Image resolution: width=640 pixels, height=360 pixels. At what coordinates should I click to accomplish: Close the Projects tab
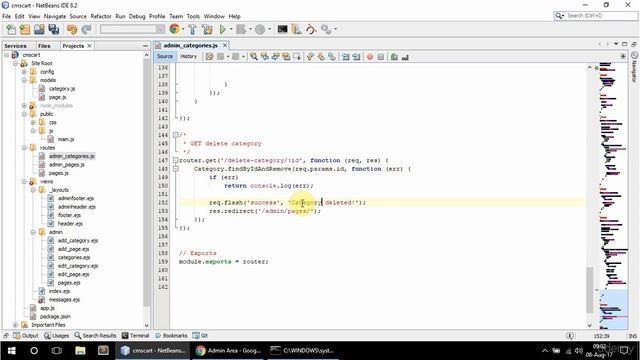pos(89,46)
